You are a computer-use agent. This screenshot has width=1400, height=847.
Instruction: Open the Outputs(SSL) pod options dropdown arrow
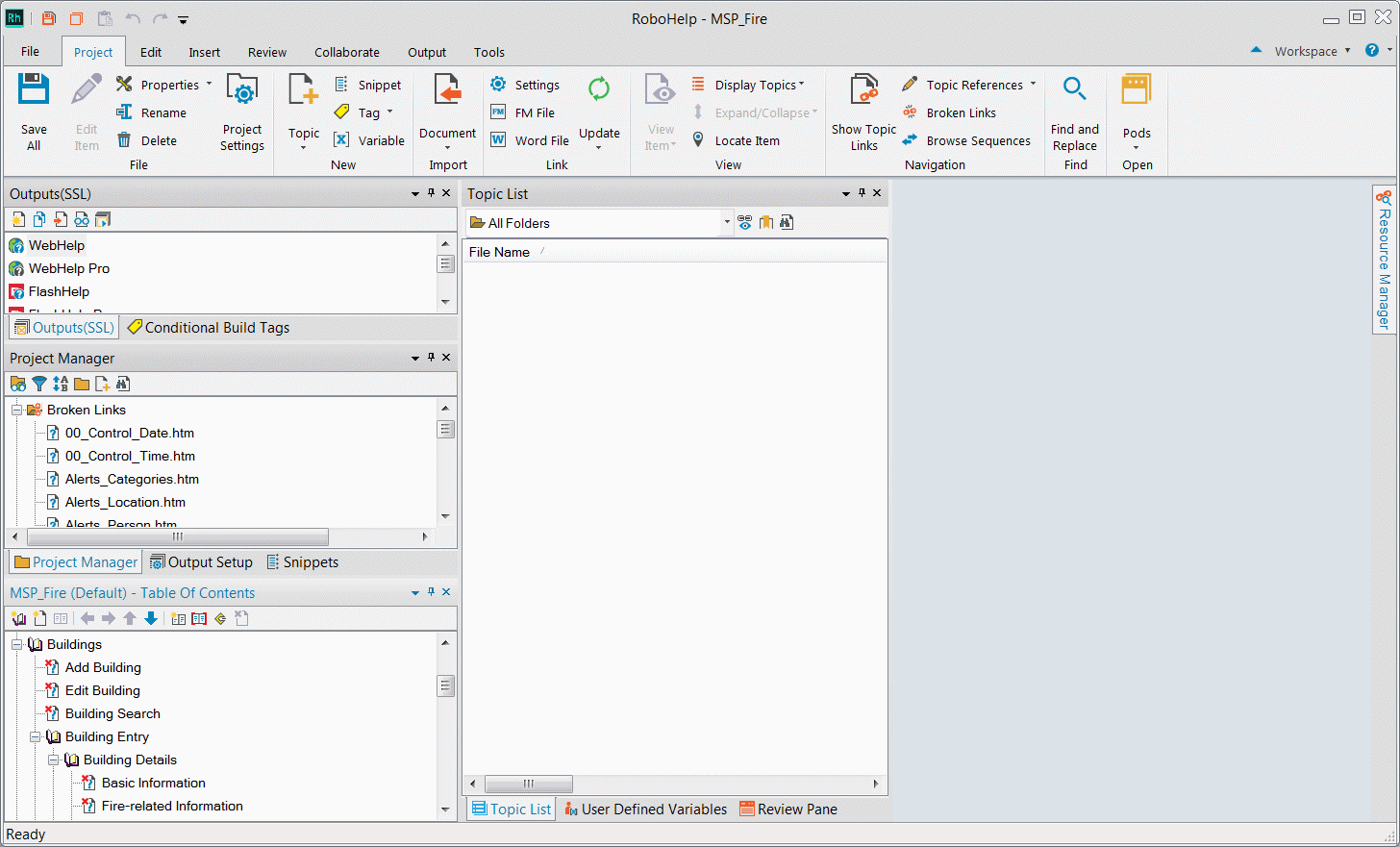tap(415, 193)
